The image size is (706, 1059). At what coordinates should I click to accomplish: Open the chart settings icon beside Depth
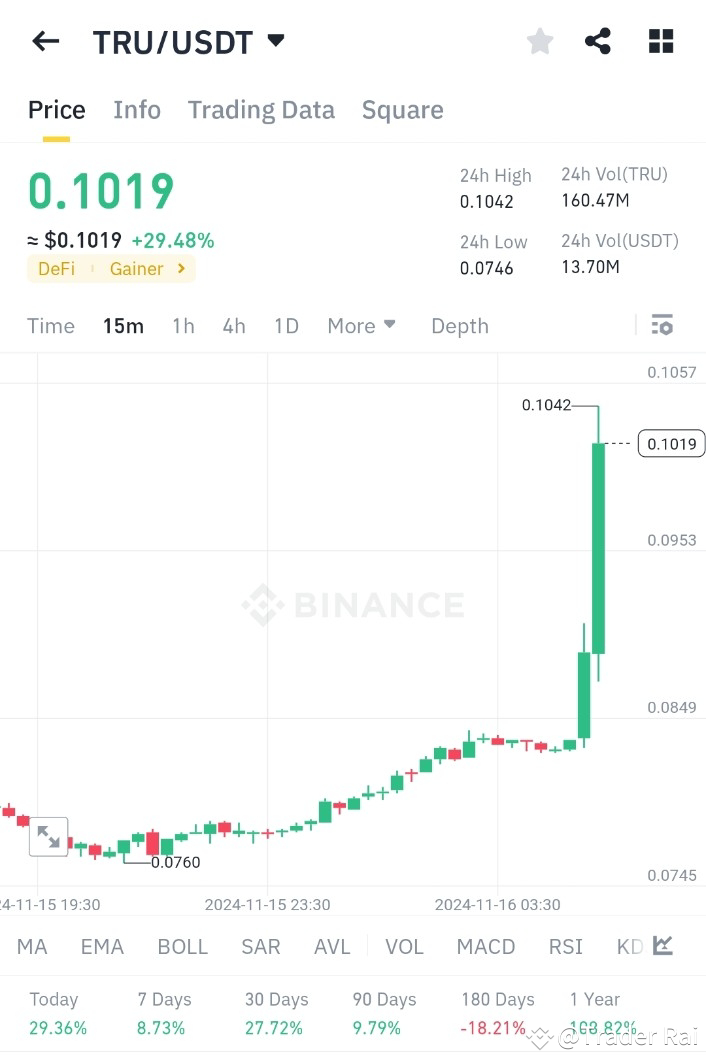pyautogui.click(x=661, y=325)
